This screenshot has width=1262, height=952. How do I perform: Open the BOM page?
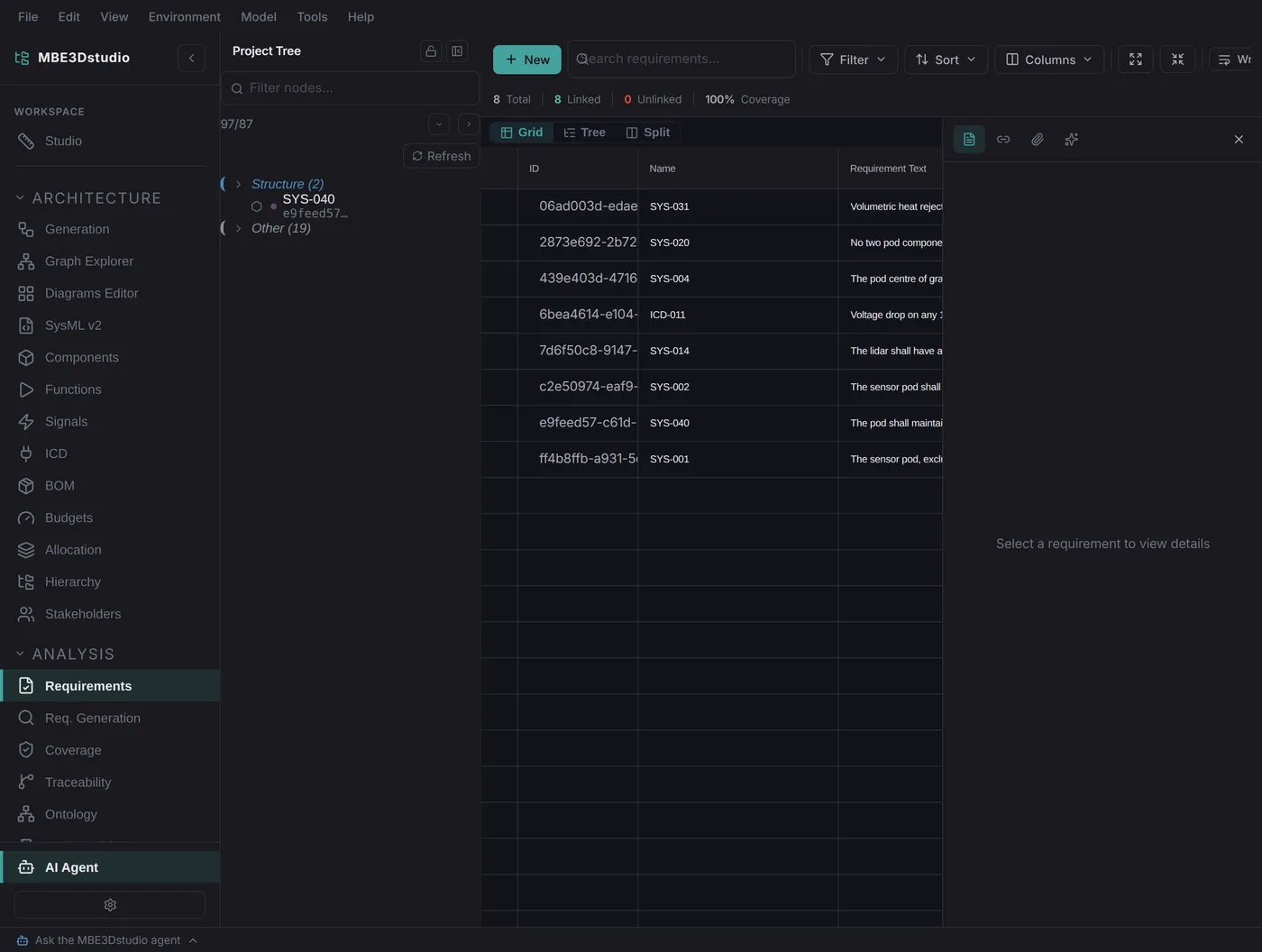tap(110, 485)
